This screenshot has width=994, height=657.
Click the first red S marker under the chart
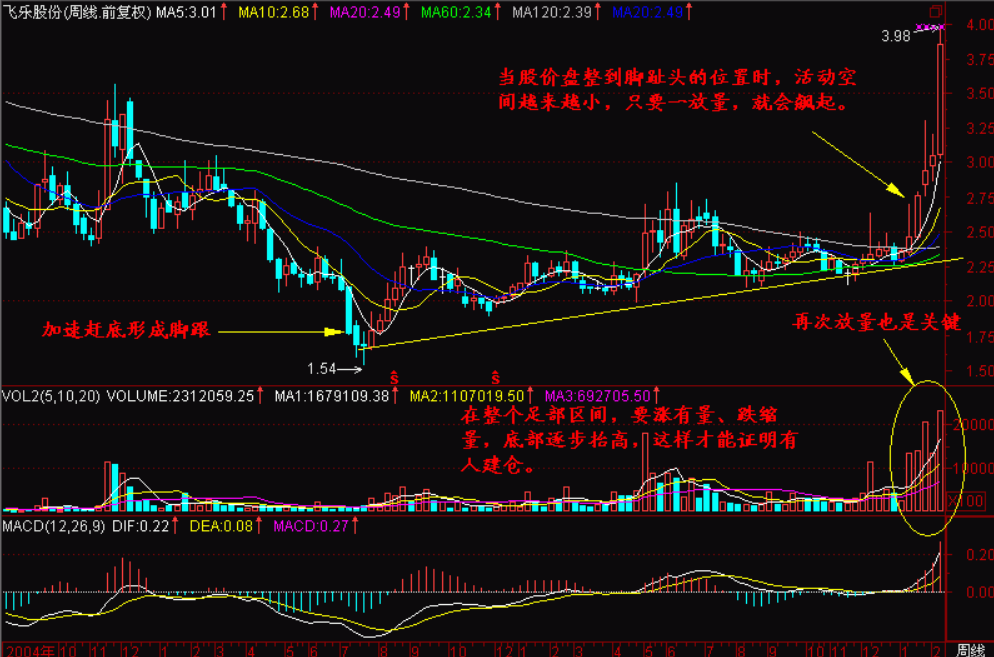click(394, 377)
